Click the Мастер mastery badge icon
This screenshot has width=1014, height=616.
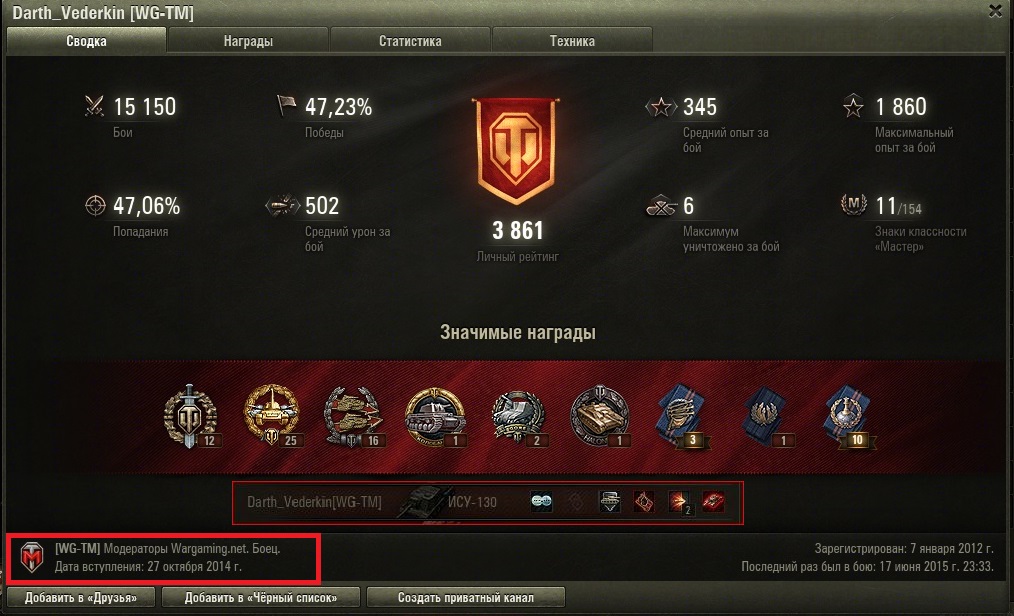(x=854, y=204)
